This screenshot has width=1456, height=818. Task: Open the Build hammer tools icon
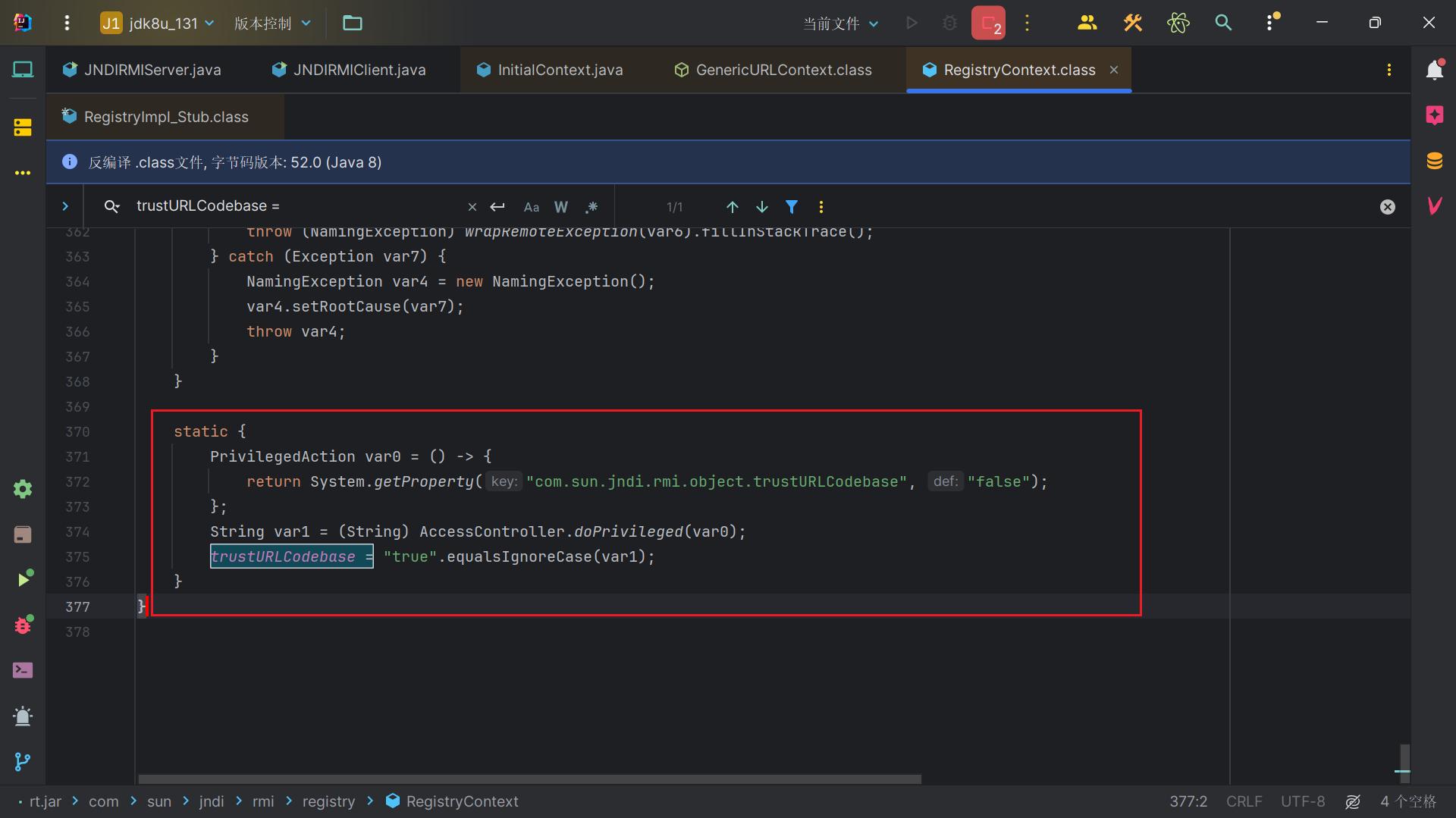[1132, 23]
